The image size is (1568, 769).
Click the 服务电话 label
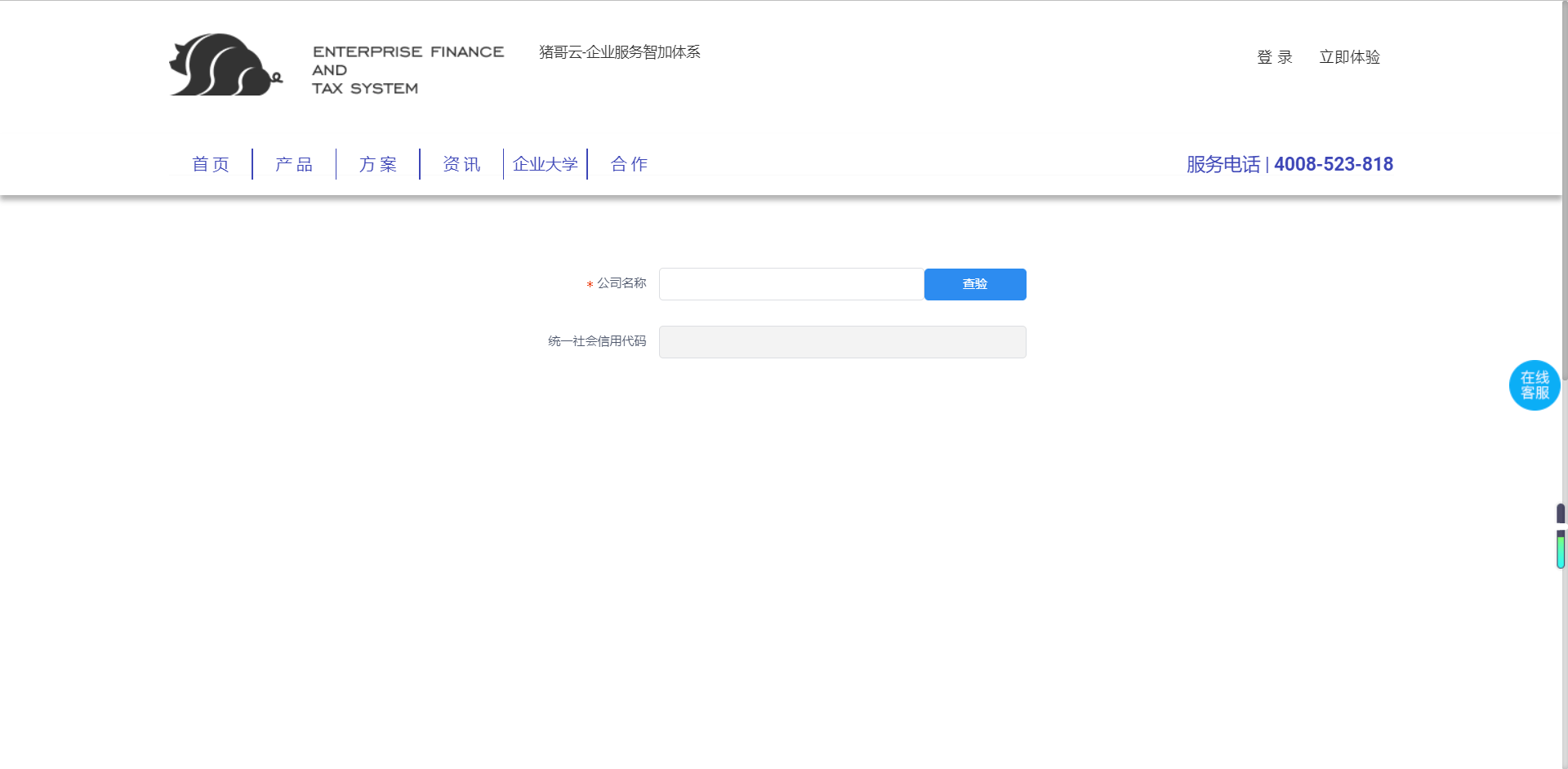(1223, 164)
